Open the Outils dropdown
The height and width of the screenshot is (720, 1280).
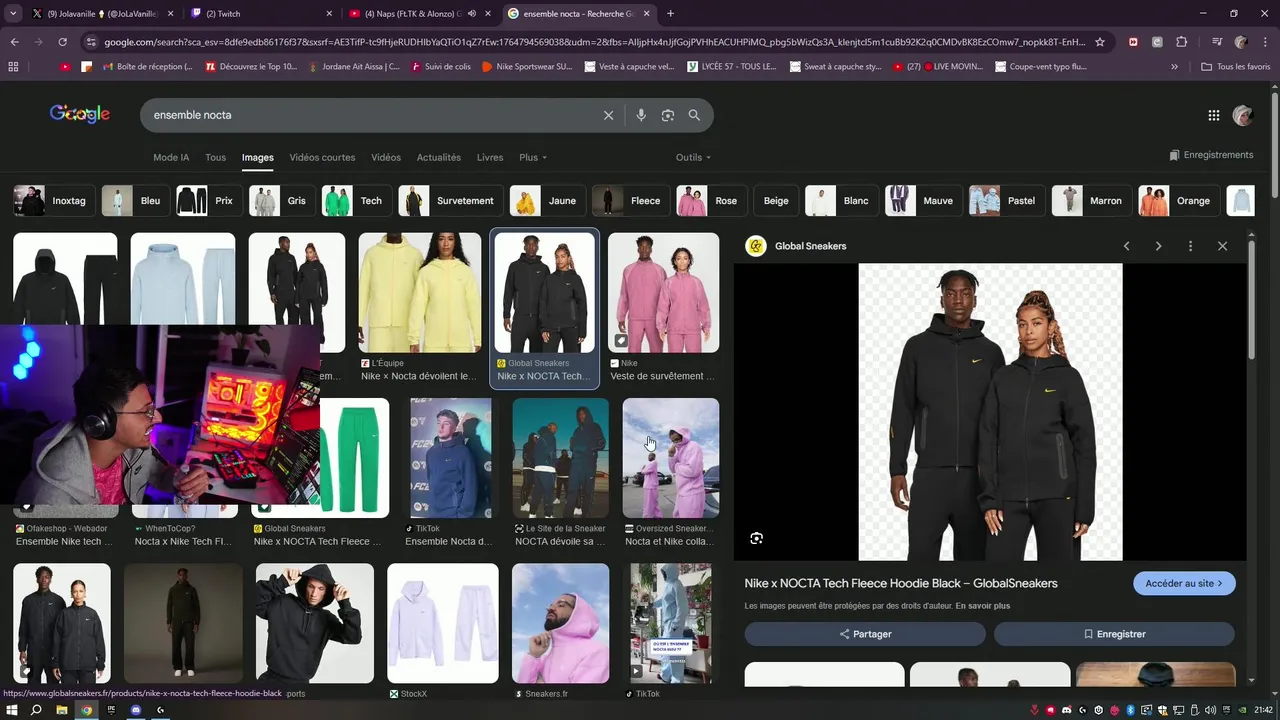point(693,158)
